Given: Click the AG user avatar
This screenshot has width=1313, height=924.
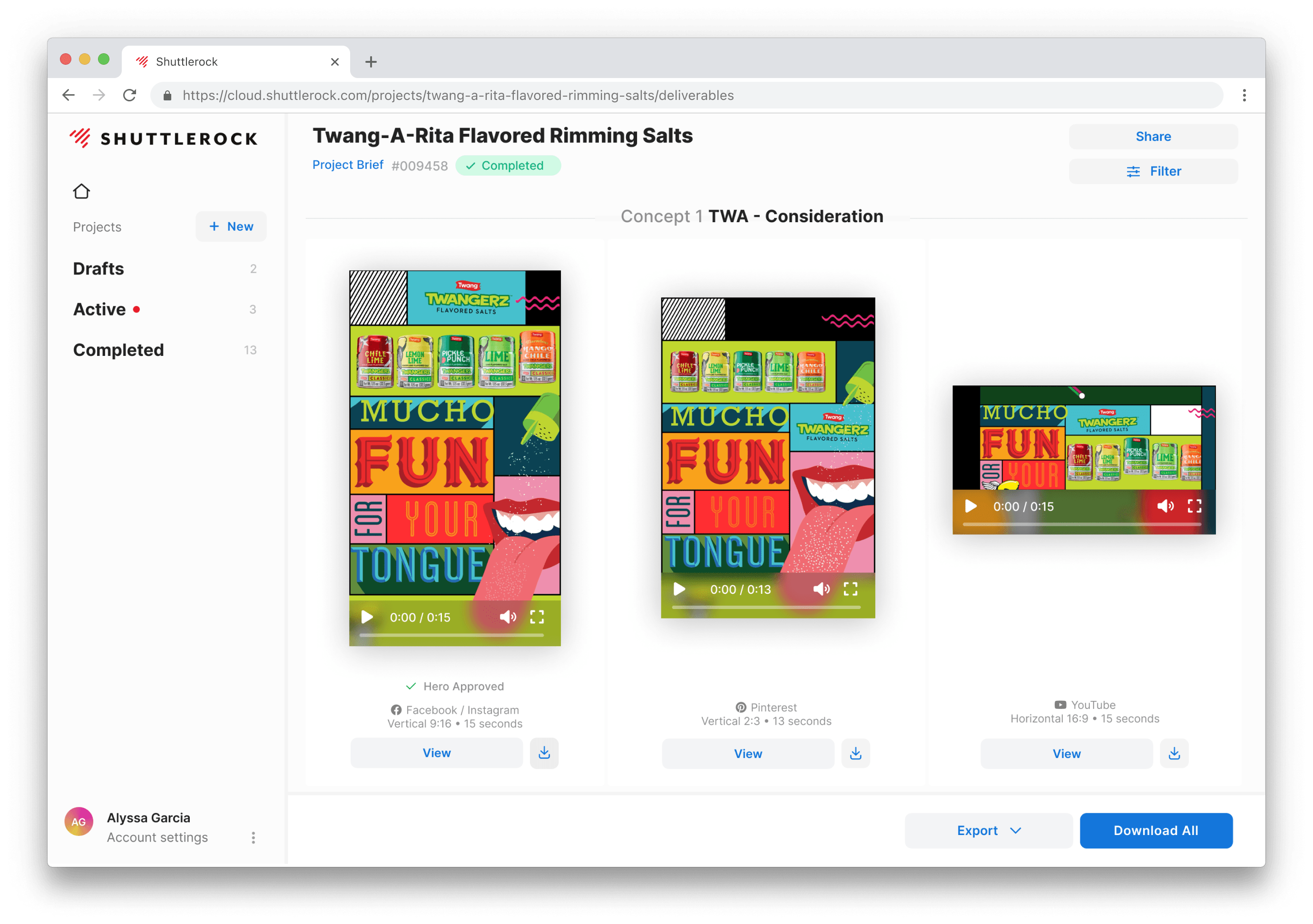Looking at the screenshot, I should [79, 822].
